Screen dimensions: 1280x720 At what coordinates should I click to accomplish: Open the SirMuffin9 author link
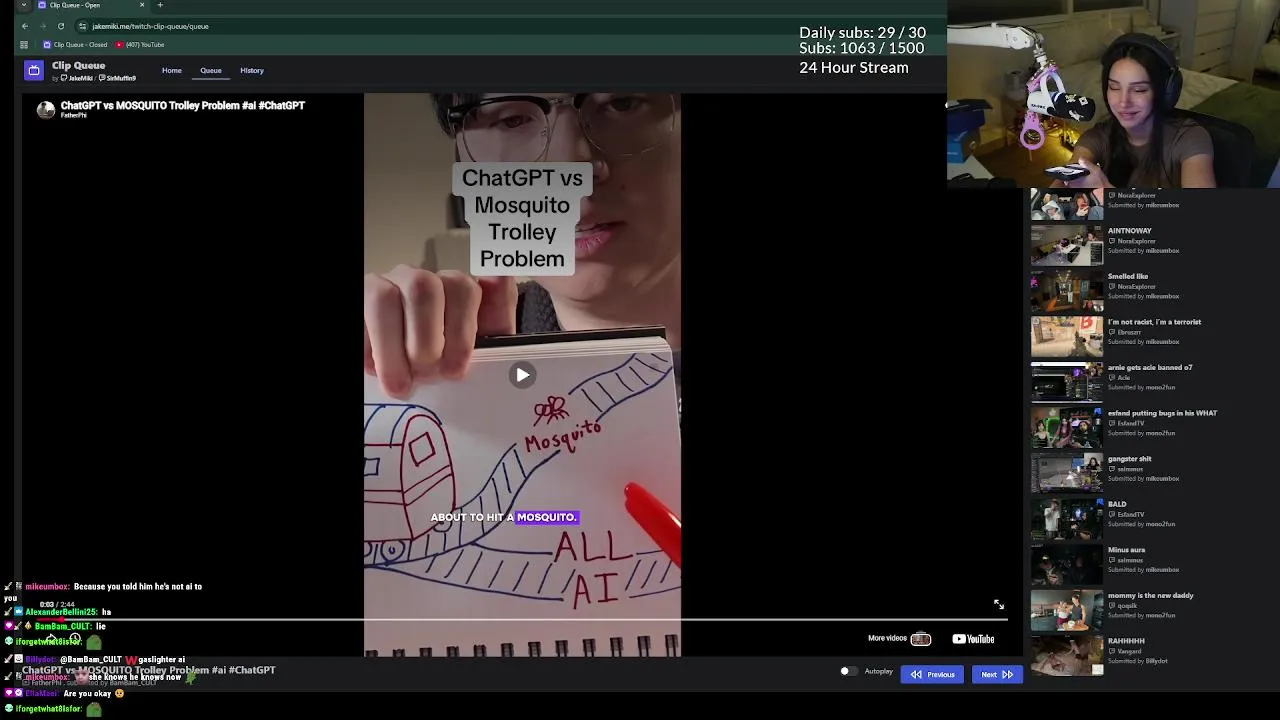117,78
